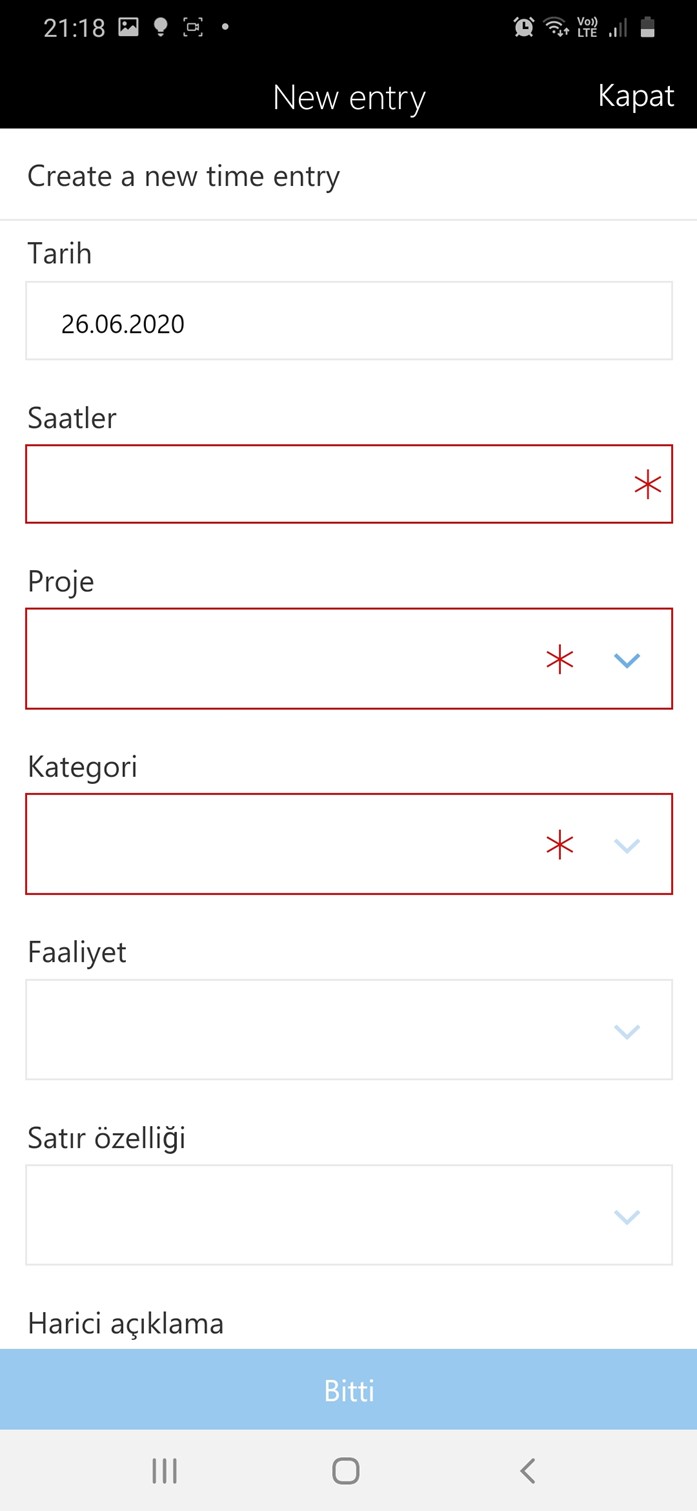Open recent apps with the three-bar icon
Image resolution: width=697 pixels, height=1511 pixels.
[164, 1470]
